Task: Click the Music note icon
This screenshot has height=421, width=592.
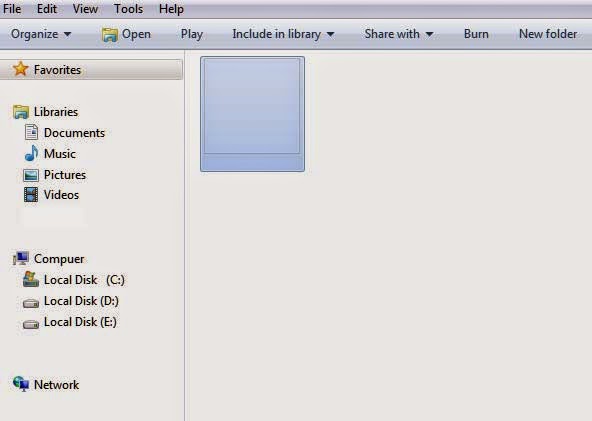Action: (x=31, y=153)
